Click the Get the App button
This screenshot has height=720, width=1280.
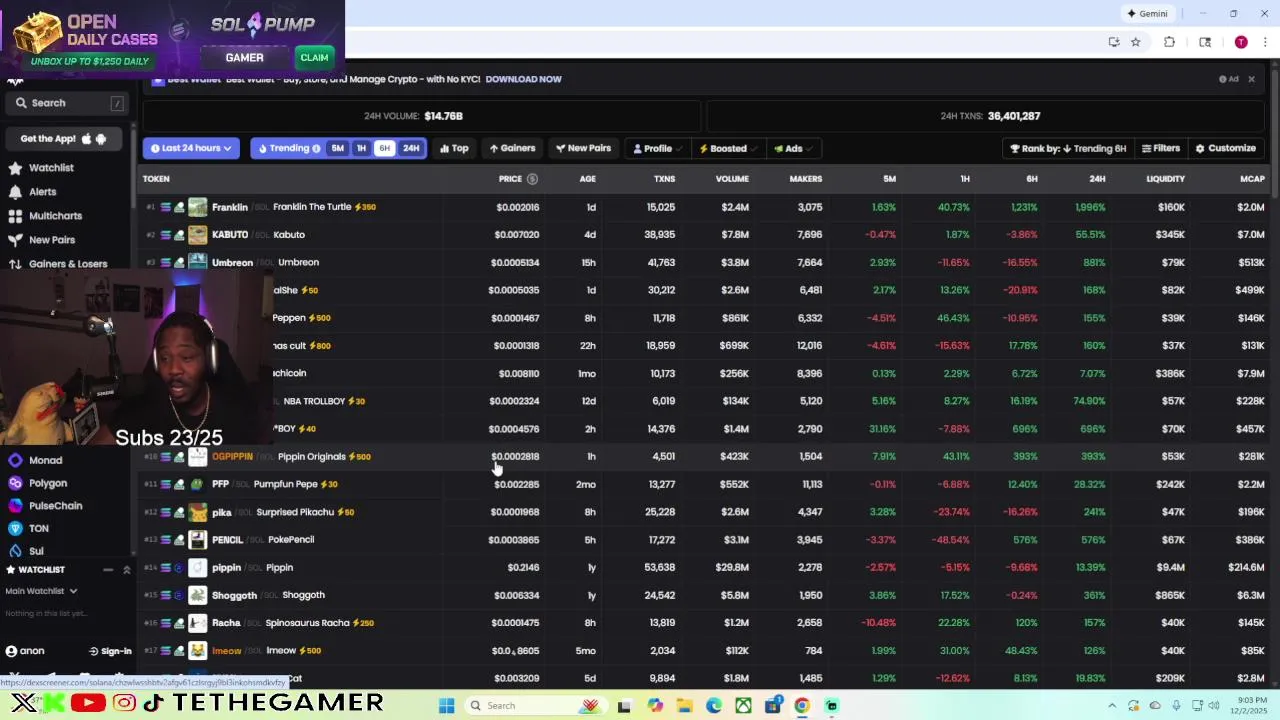click(63, 139)
